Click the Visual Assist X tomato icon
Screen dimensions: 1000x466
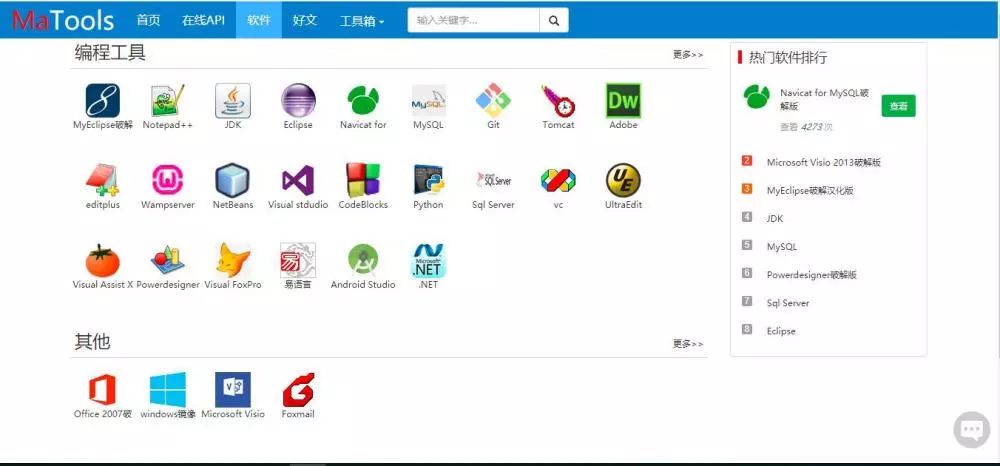[x=103, y=260]
